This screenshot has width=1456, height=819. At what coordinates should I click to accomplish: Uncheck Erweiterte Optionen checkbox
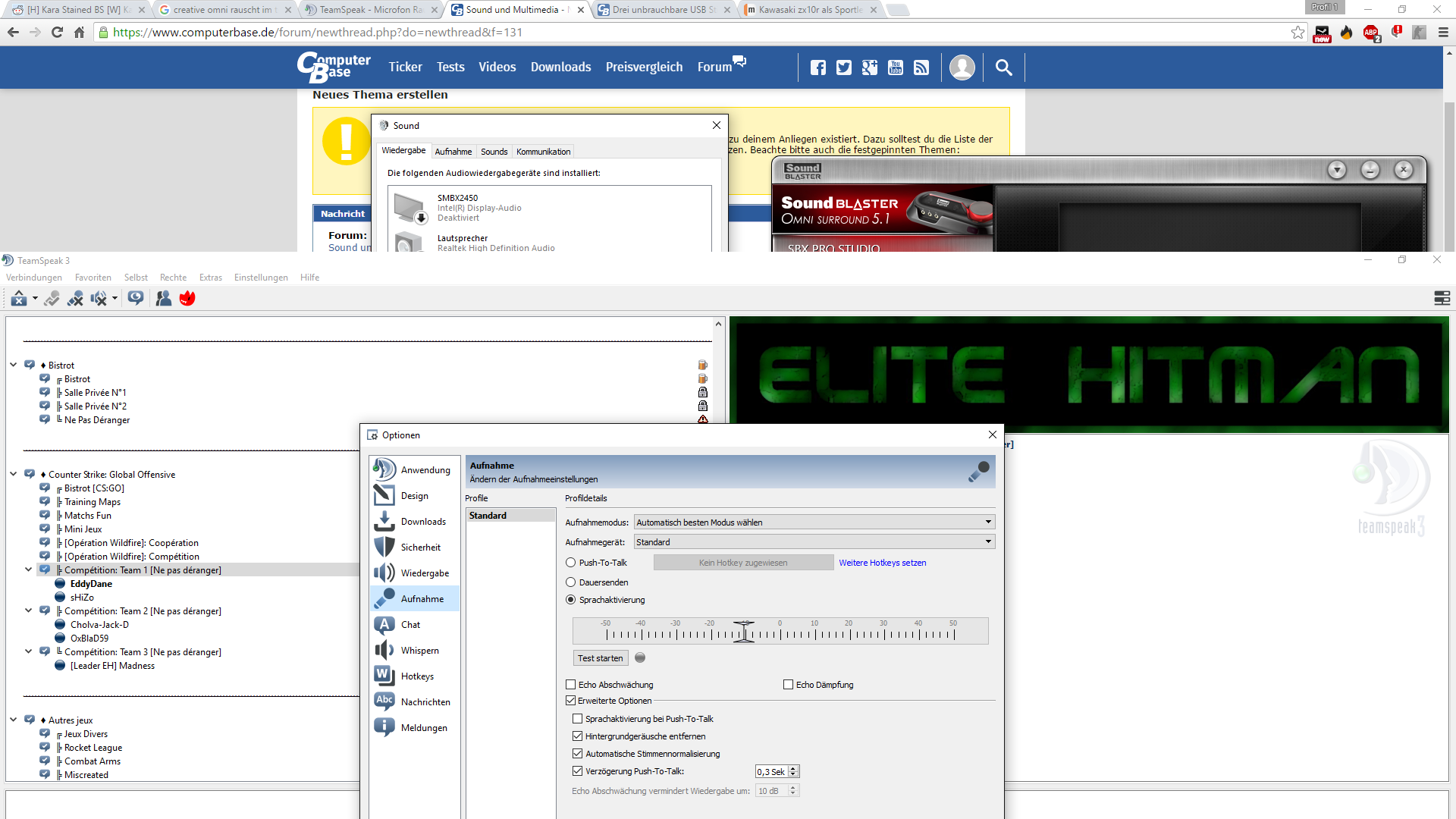[571, 701]
